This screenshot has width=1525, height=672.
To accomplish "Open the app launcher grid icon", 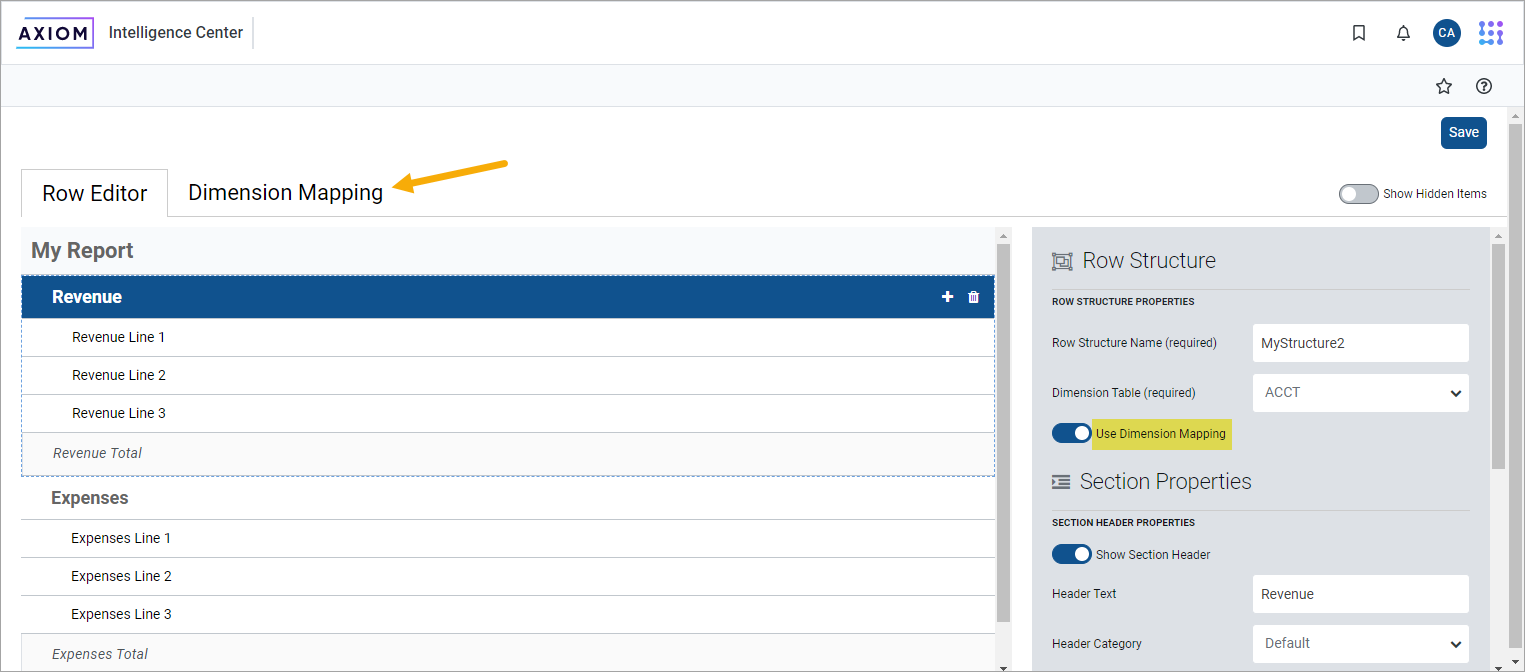I will [x=1490, y=33].
